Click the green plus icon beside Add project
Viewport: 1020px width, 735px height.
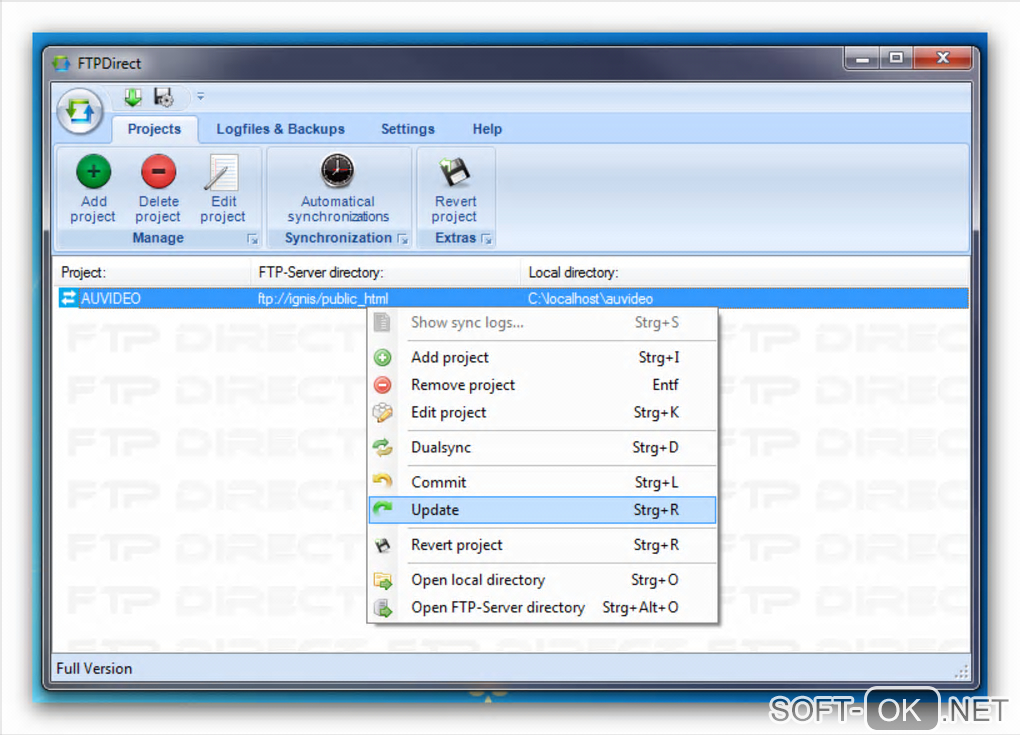point(382,357)
